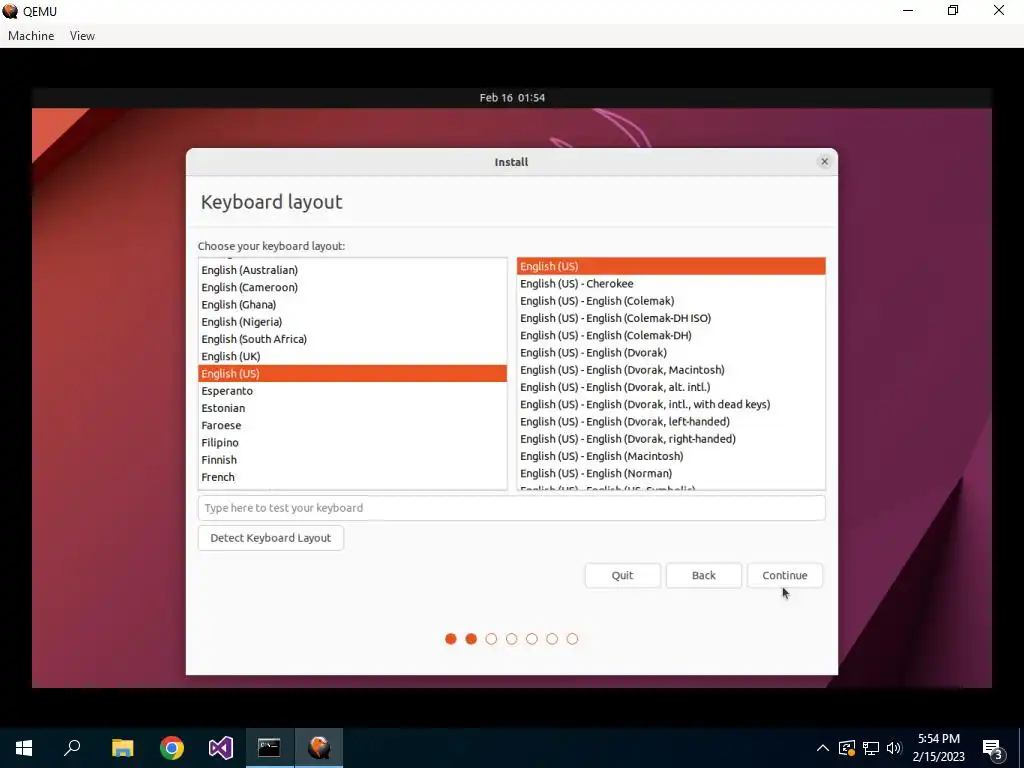Open File Explorer from taskbar
Image resolution: width=1024 pixels, height=768 pixels.
point(122,748)
